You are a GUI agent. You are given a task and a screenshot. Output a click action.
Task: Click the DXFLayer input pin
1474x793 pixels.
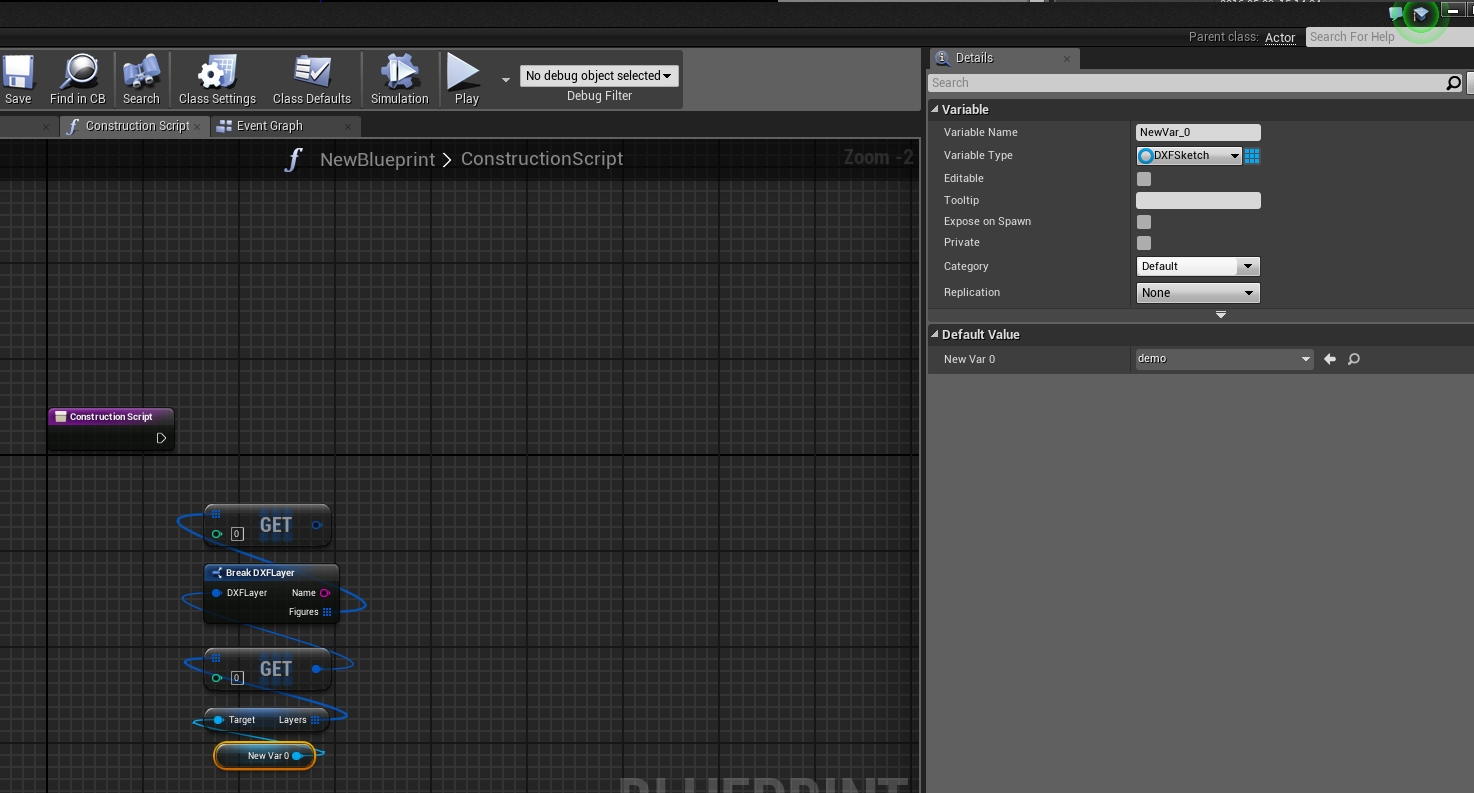216,593
